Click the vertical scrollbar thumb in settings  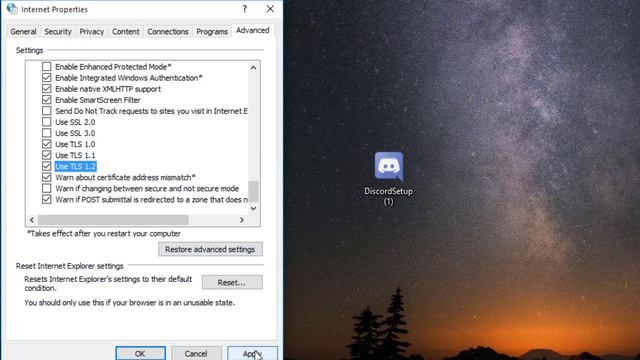click(253, 191)
